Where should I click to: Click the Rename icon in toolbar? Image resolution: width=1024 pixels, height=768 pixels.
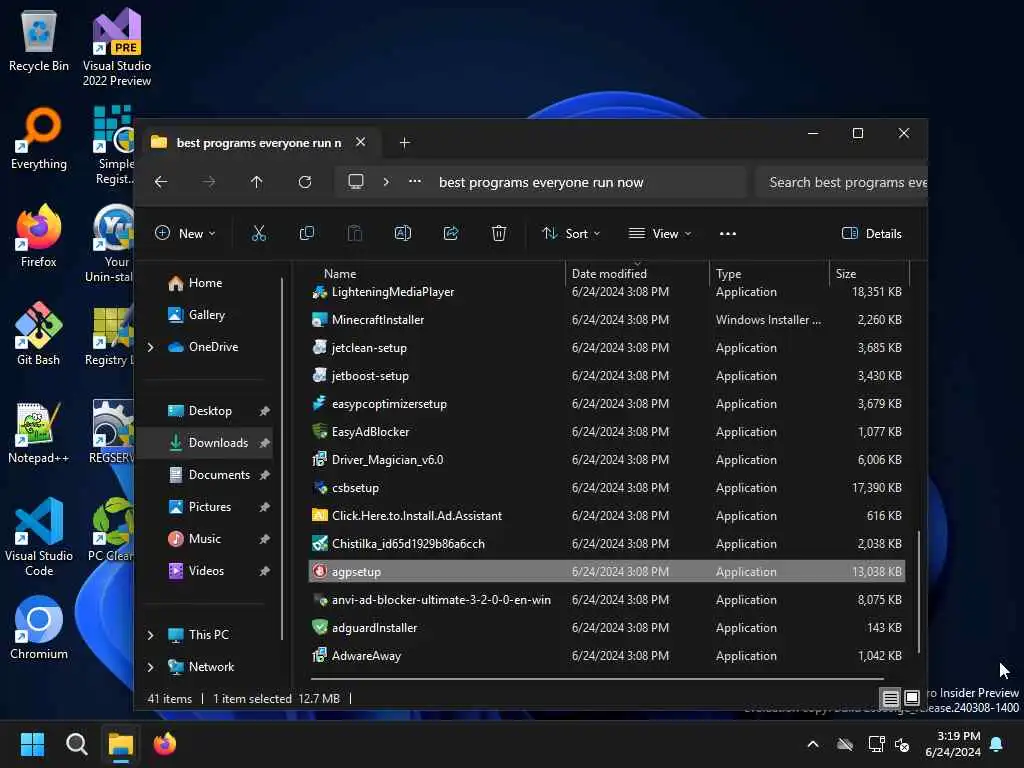(x=403, y=233)
